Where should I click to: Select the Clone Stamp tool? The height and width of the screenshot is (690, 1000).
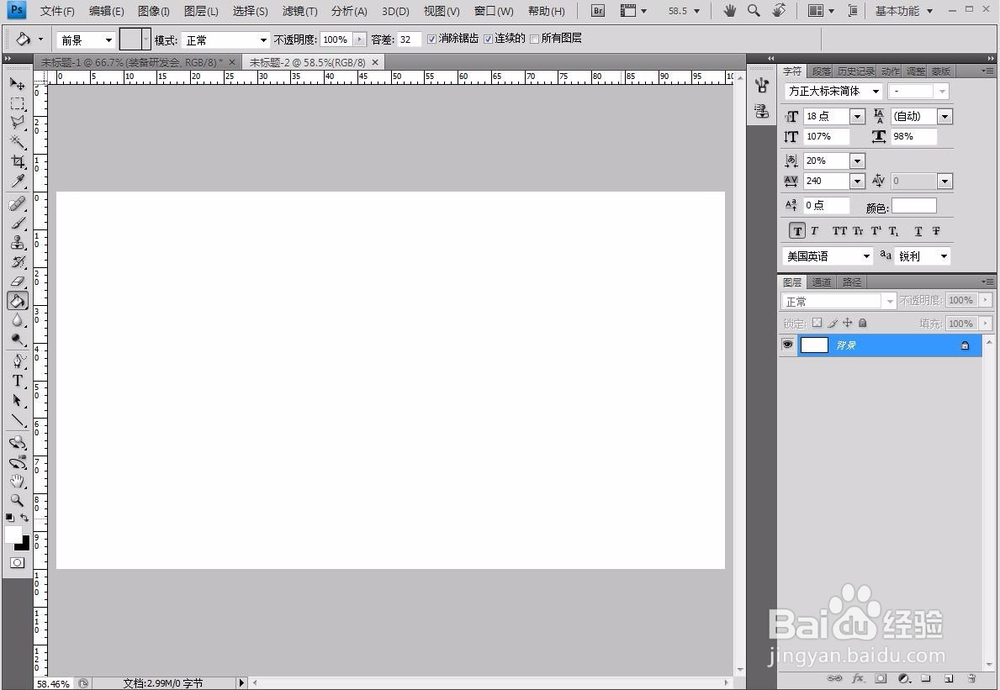click(x=17, y=242)
